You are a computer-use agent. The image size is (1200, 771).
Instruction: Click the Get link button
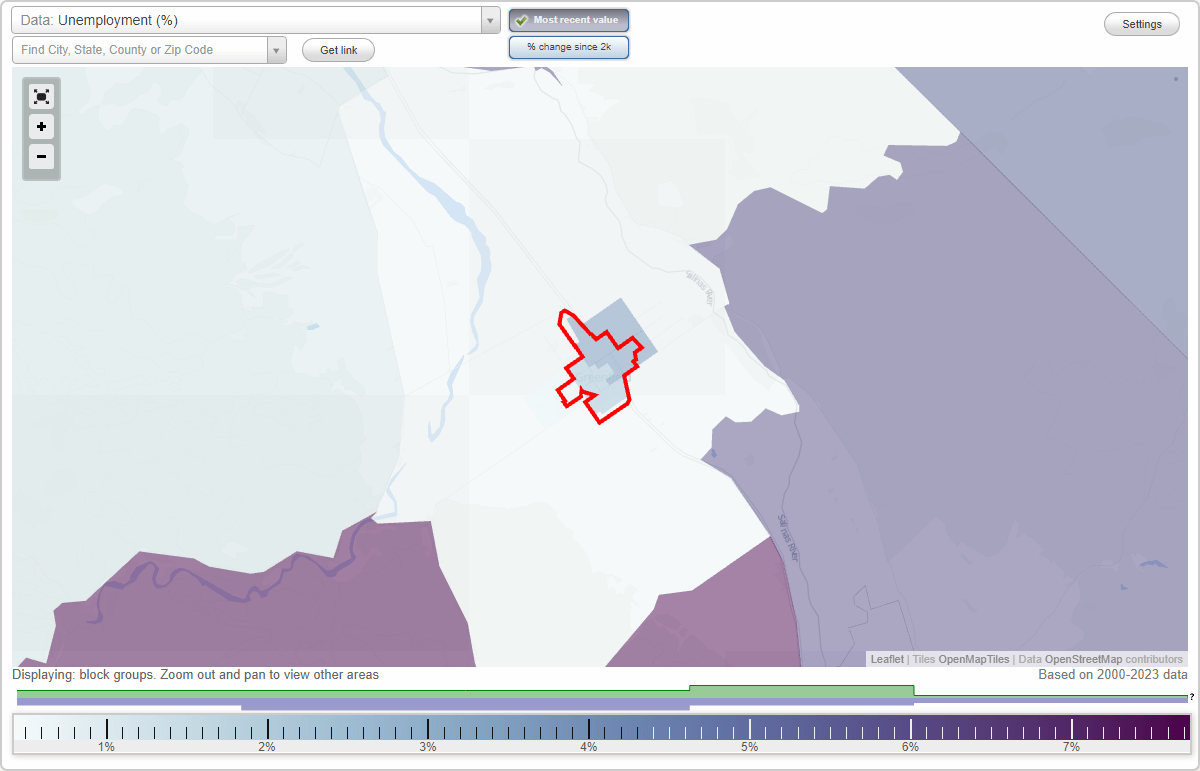coord(338,50)
